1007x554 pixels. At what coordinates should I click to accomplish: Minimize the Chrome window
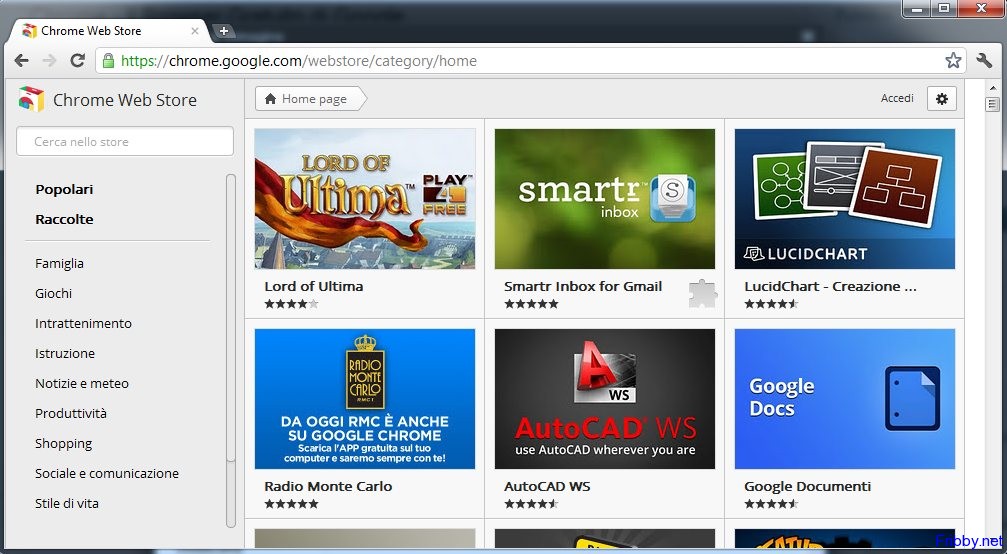pos(917,9)
